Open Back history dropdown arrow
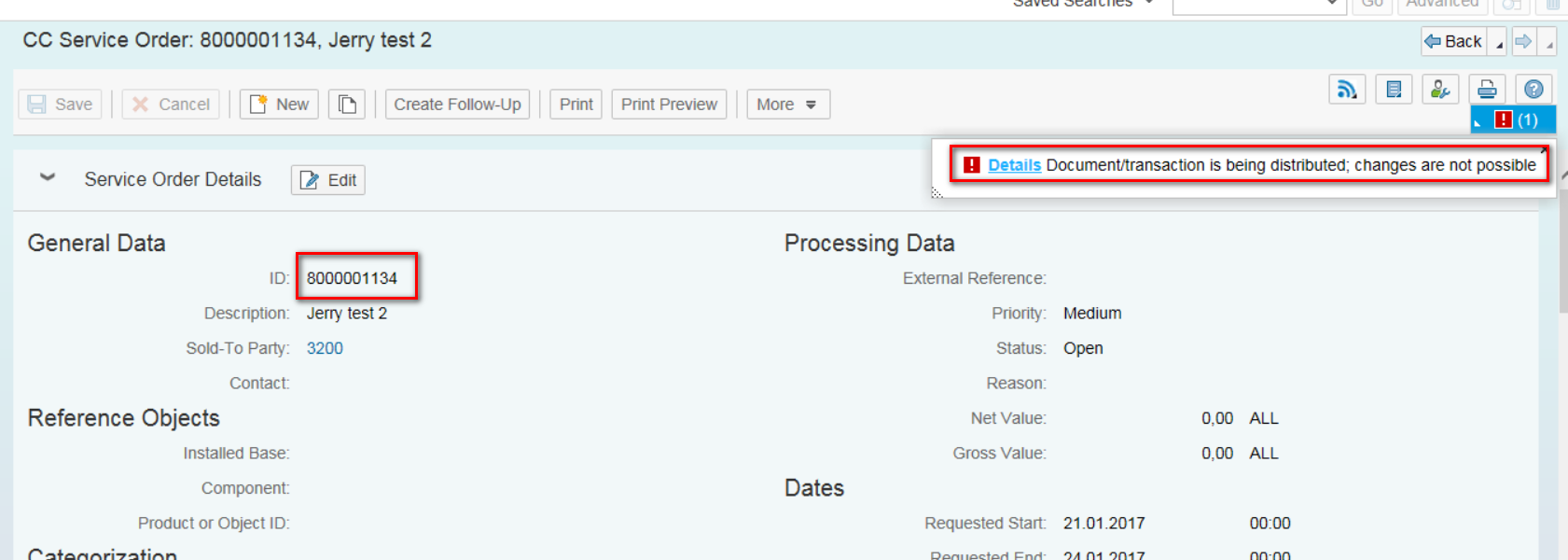 click(1498, 41)
